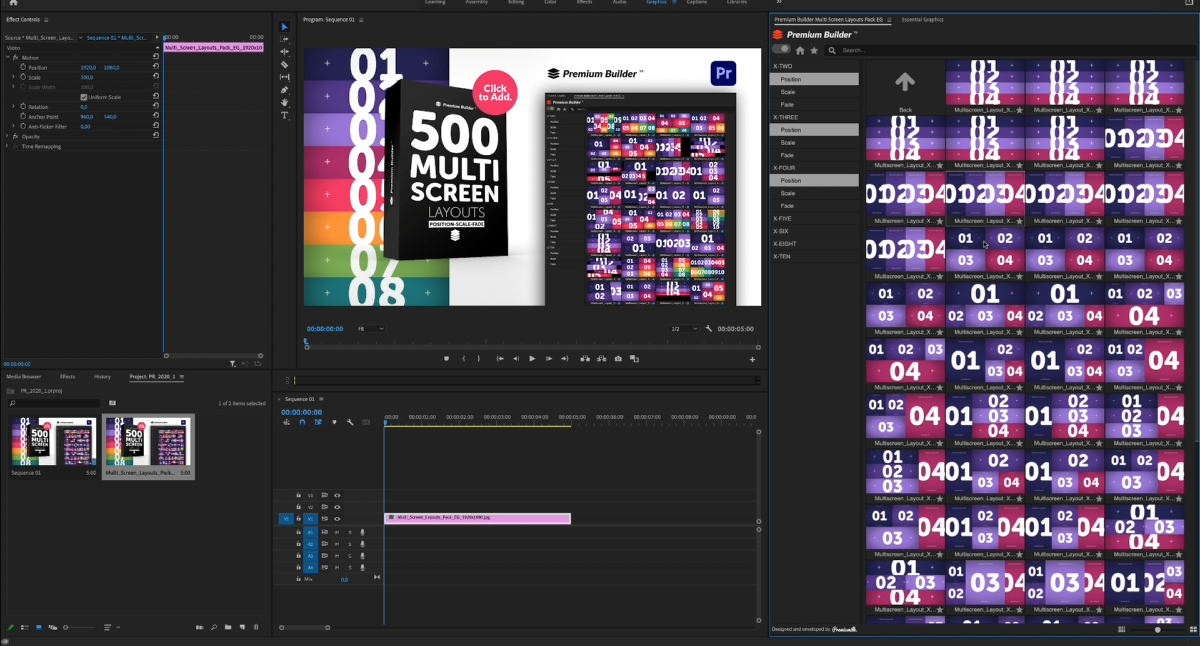Open the Fit zoom level dropdown
The width and height of the screenshot is (1200, 646).
(371, 329)
